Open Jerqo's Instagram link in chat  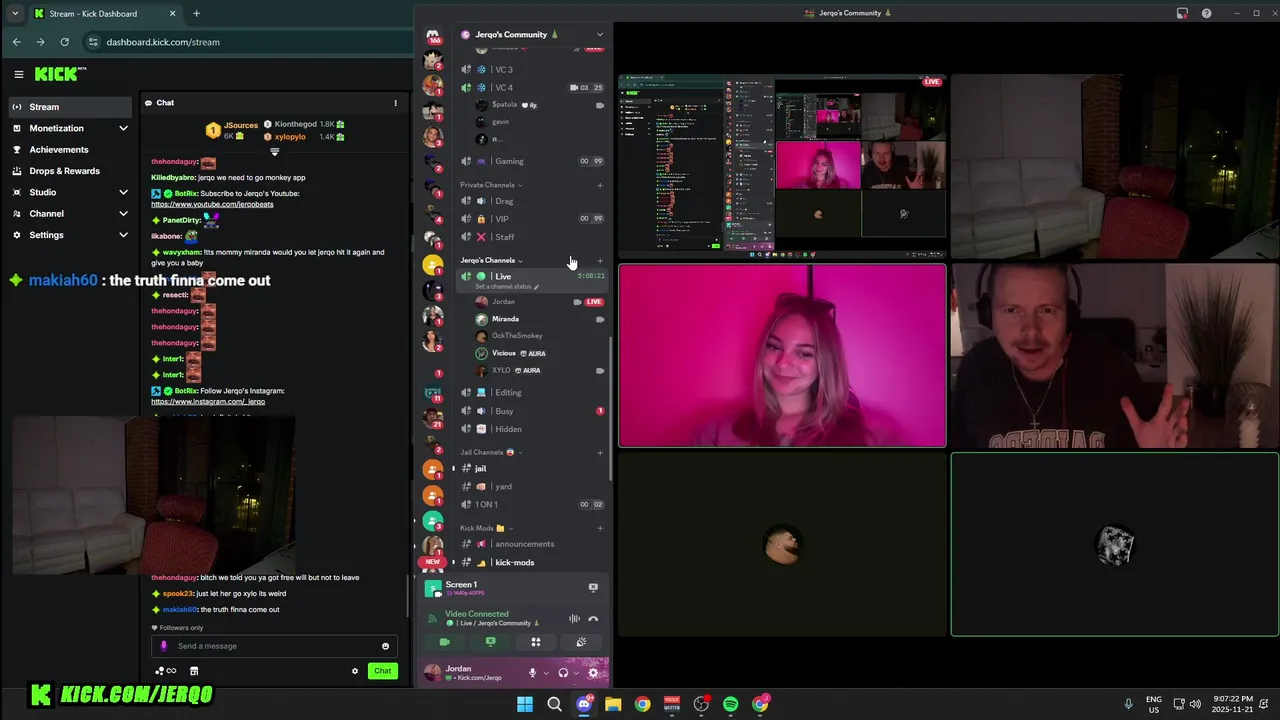[208, 402]
